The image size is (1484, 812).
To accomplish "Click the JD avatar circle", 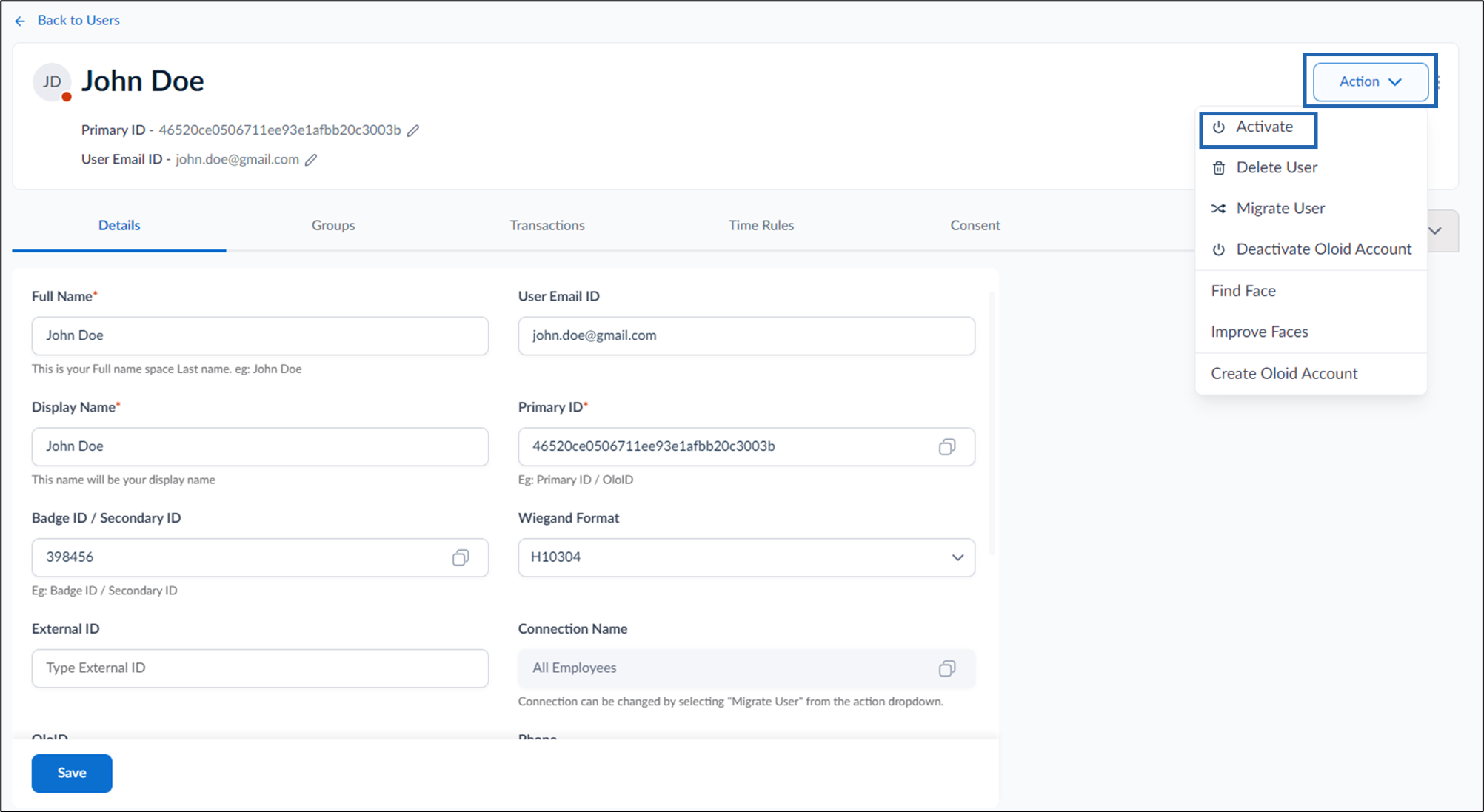I will [x=52, y=81].
